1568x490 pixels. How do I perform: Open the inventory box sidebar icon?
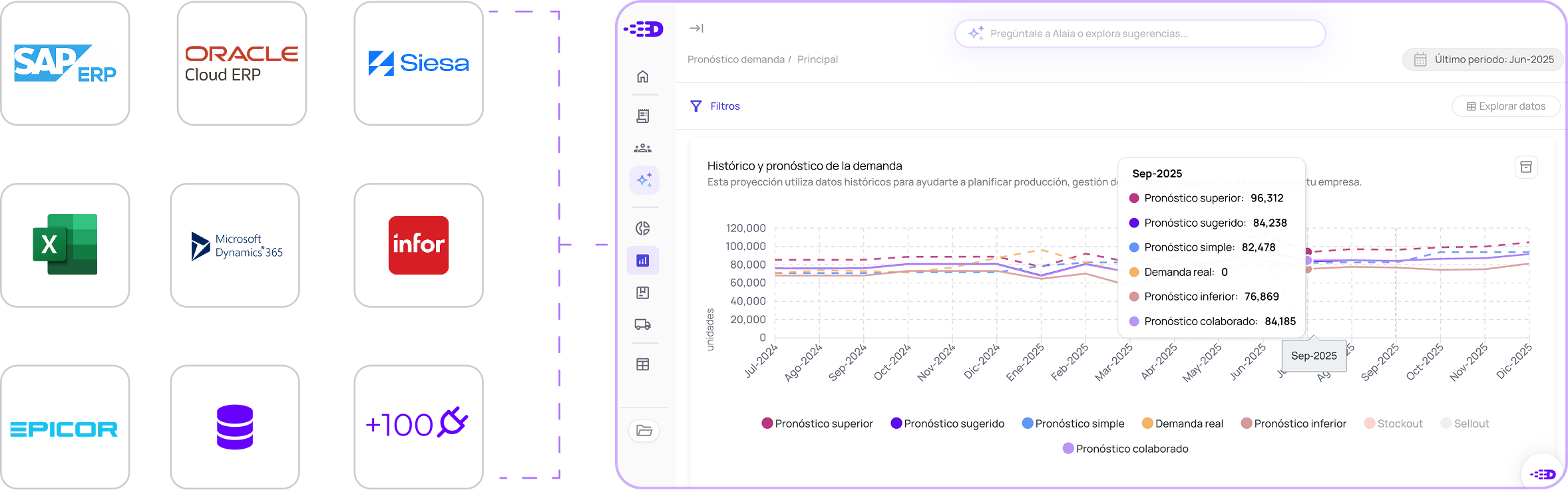pyautogui.click(x=642, y=293)
